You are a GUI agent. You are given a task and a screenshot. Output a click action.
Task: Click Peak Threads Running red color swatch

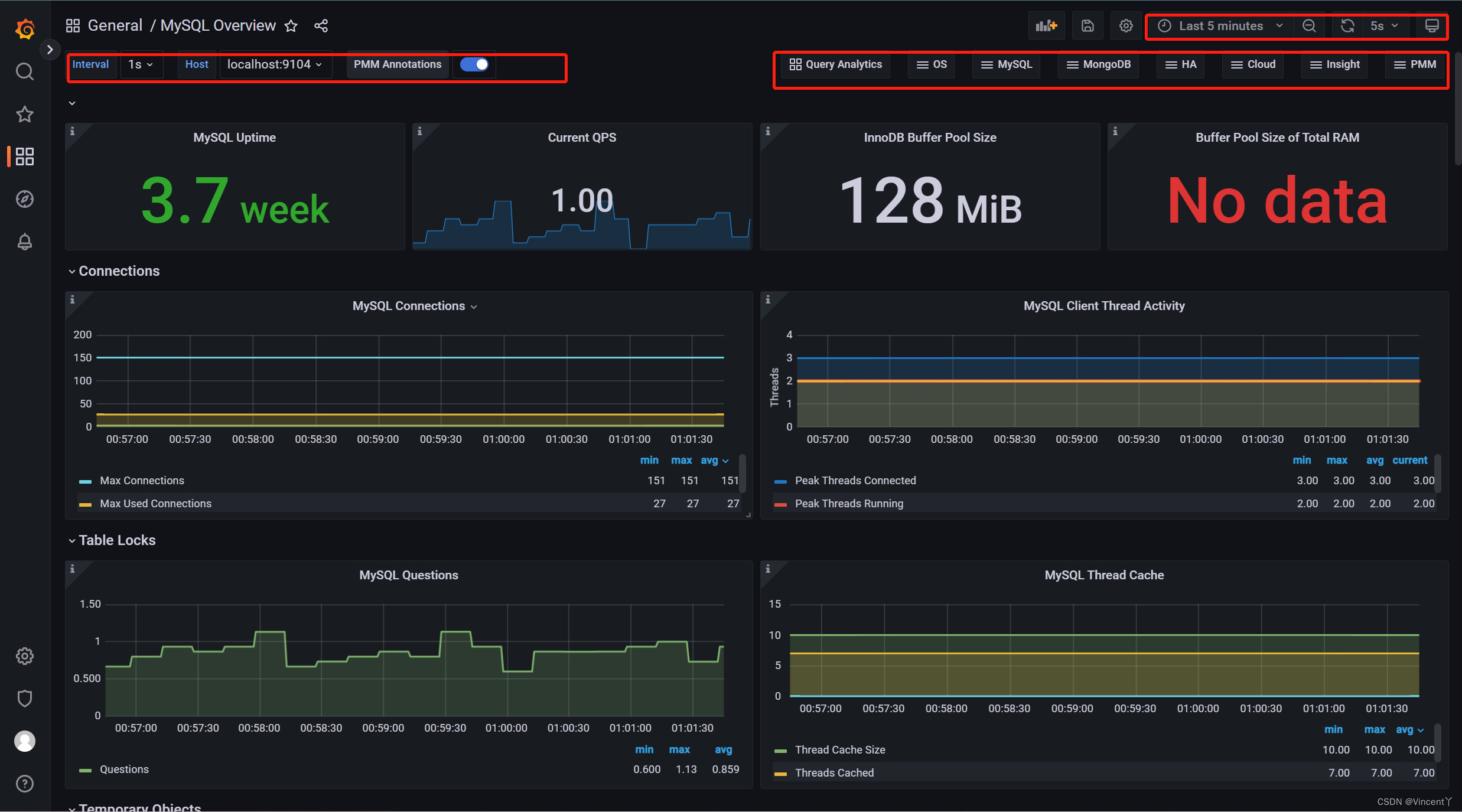click(x=780, y=505)
